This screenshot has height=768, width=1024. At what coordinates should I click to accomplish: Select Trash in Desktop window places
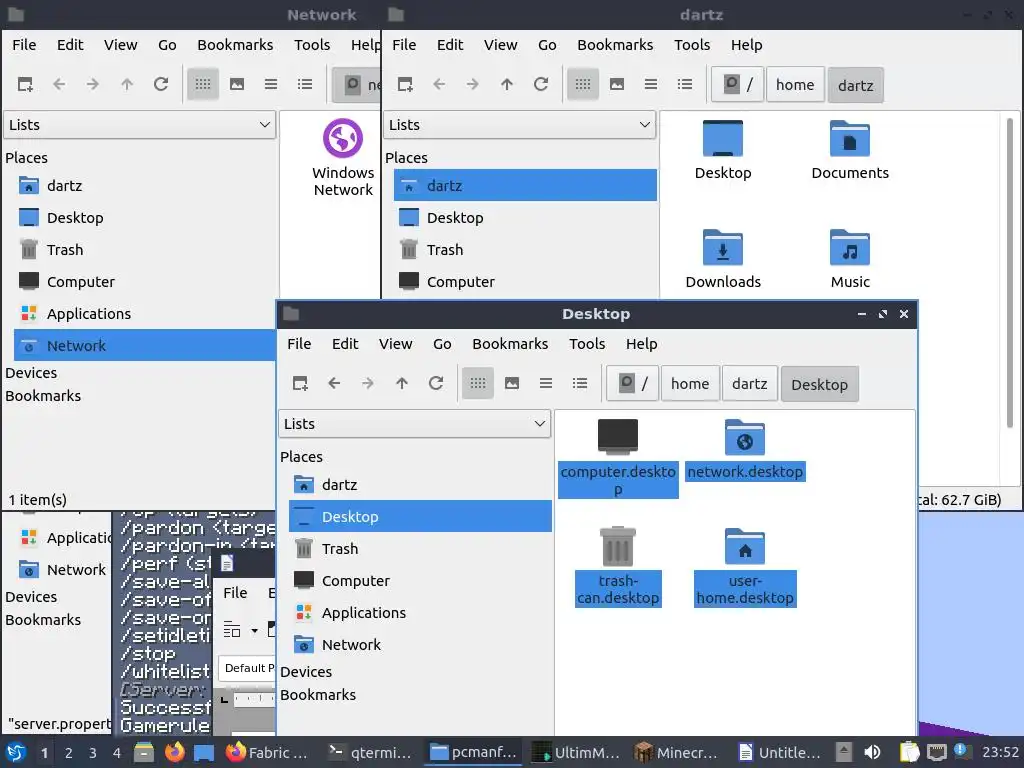[421, 549]
